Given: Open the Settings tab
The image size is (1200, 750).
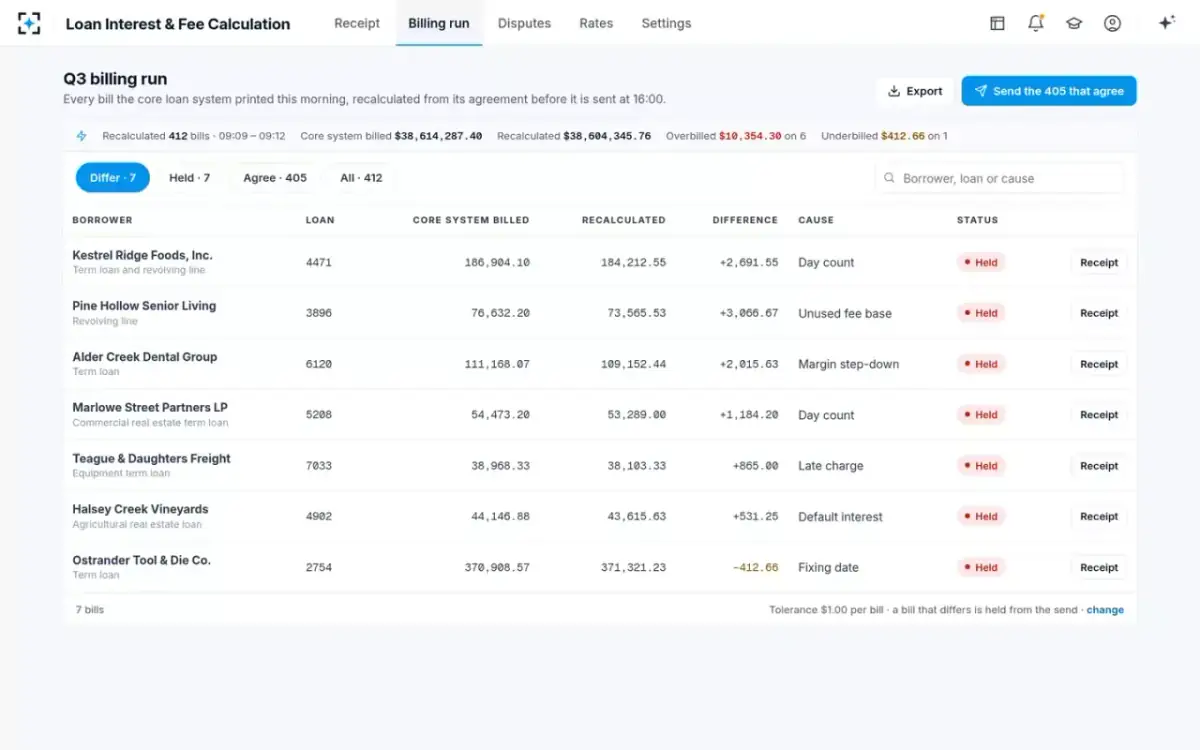Looking at the screenshot, I should (666, 23).
